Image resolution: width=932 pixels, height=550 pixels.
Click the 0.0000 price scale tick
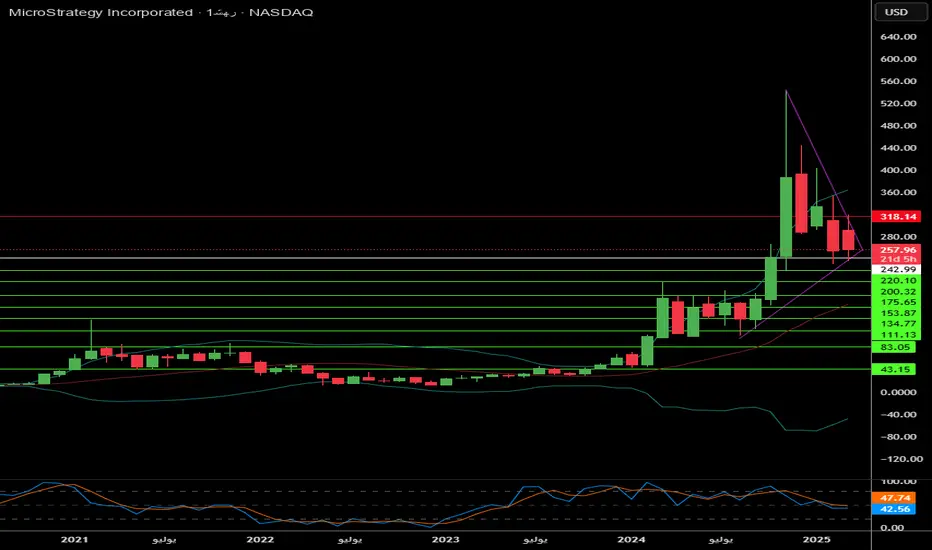tap(898, 392)
